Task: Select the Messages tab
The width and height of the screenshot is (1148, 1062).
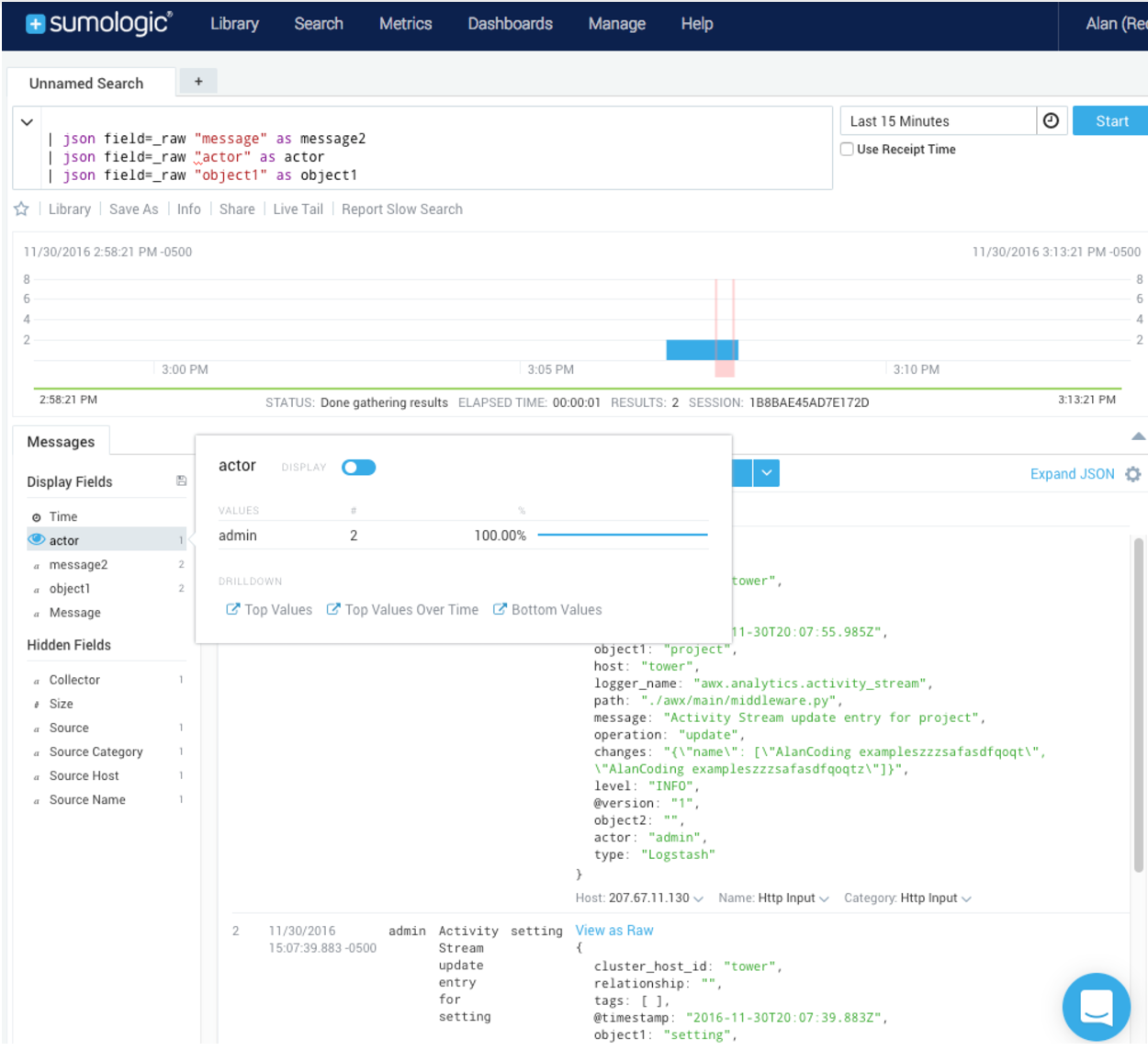Action: click(x=61, y=442)
